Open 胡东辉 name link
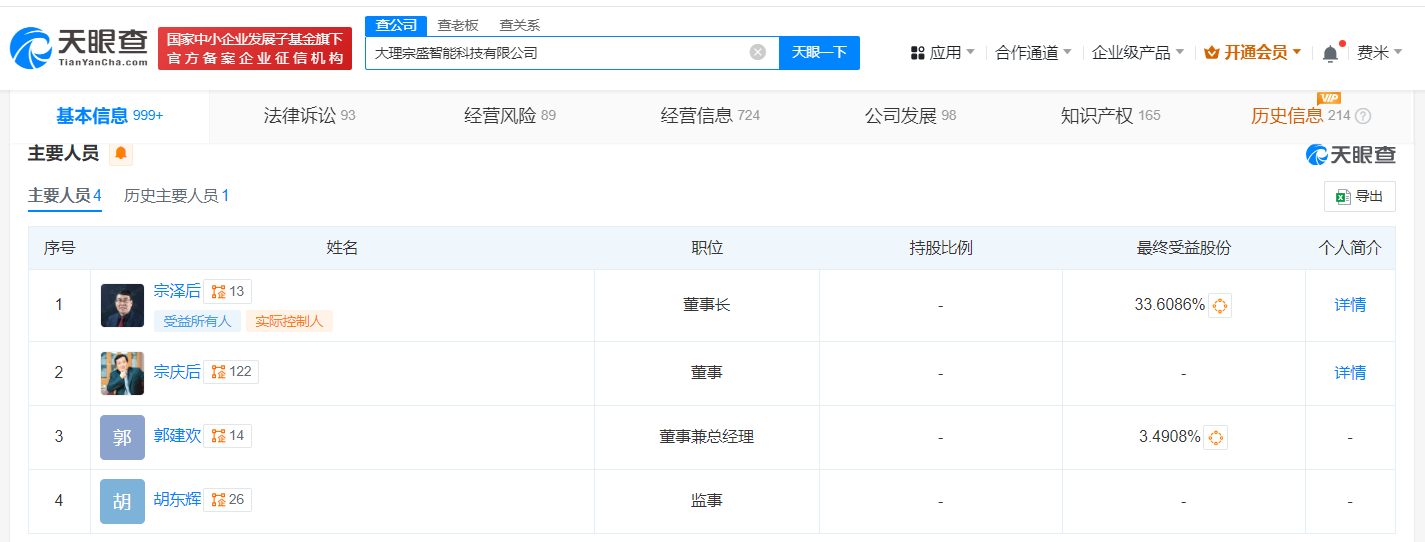Screen dimensions: 1425x542 tap(177, 499)
